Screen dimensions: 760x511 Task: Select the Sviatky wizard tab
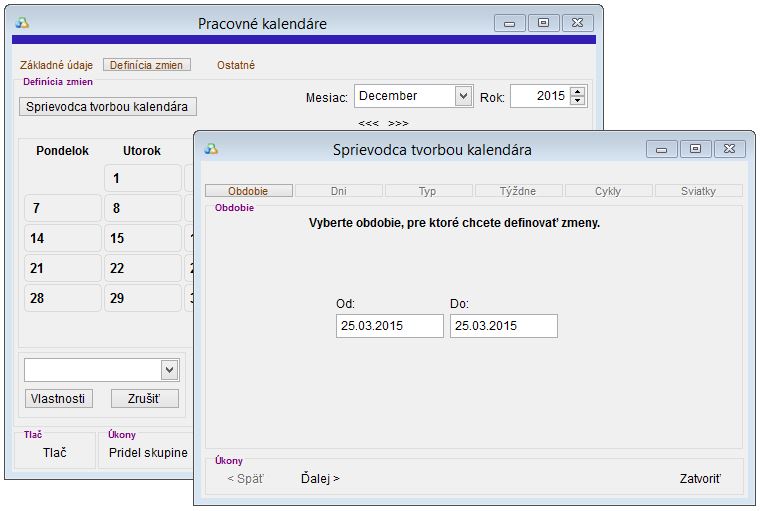click(698, 191)
